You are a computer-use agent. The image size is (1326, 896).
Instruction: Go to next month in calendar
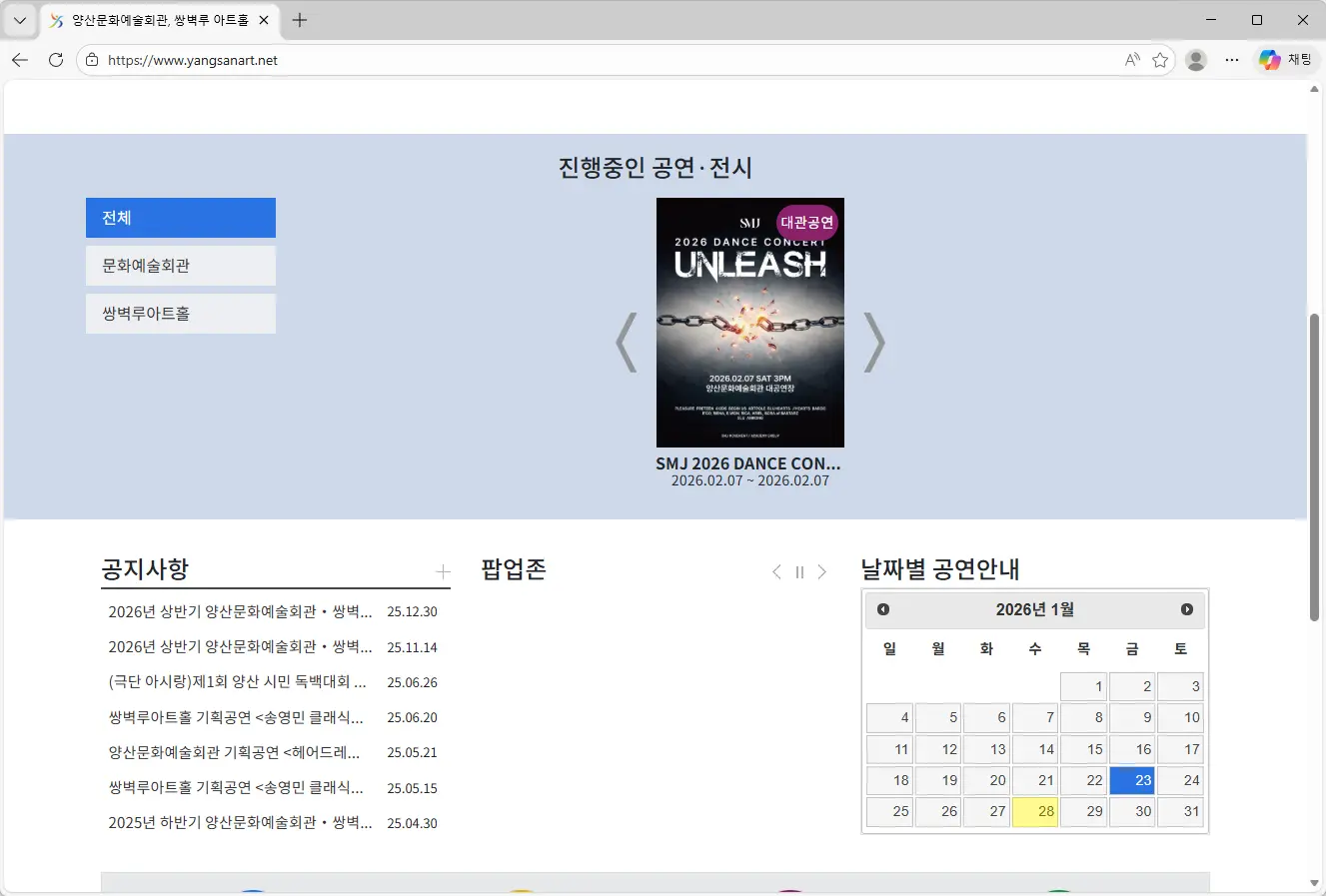click(1187, 609)
